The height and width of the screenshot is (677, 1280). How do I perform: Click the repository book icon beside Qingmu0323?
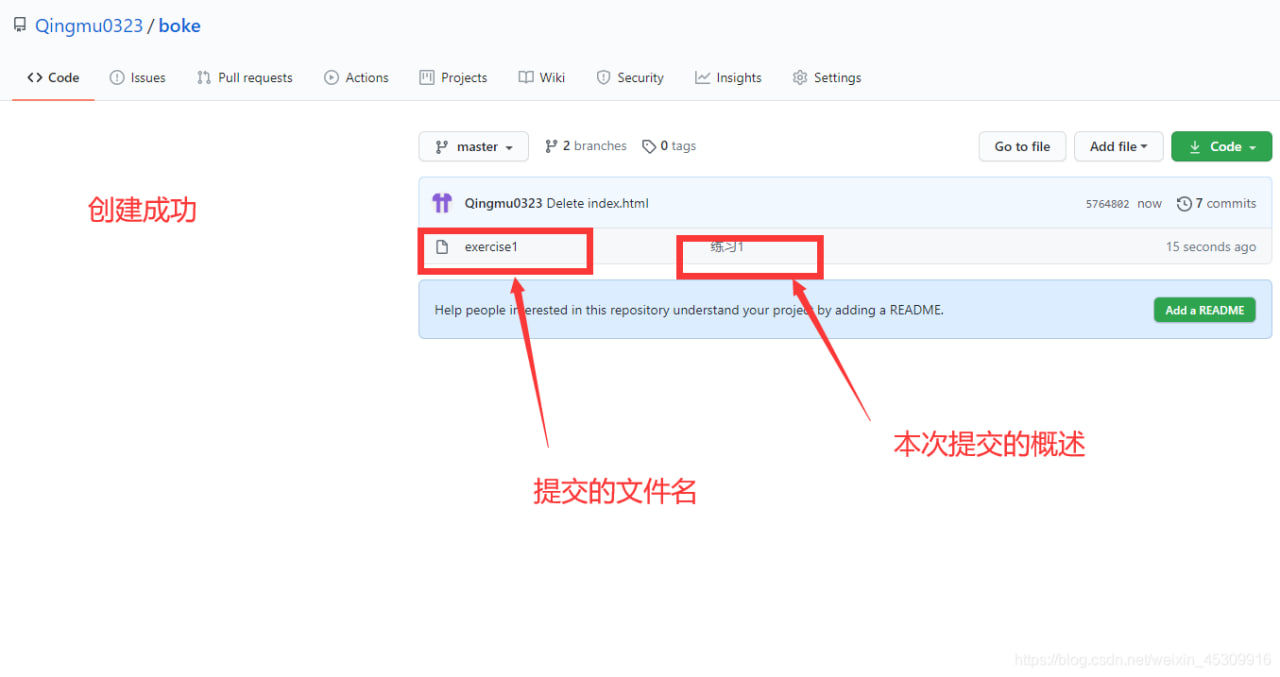(20, 25)
